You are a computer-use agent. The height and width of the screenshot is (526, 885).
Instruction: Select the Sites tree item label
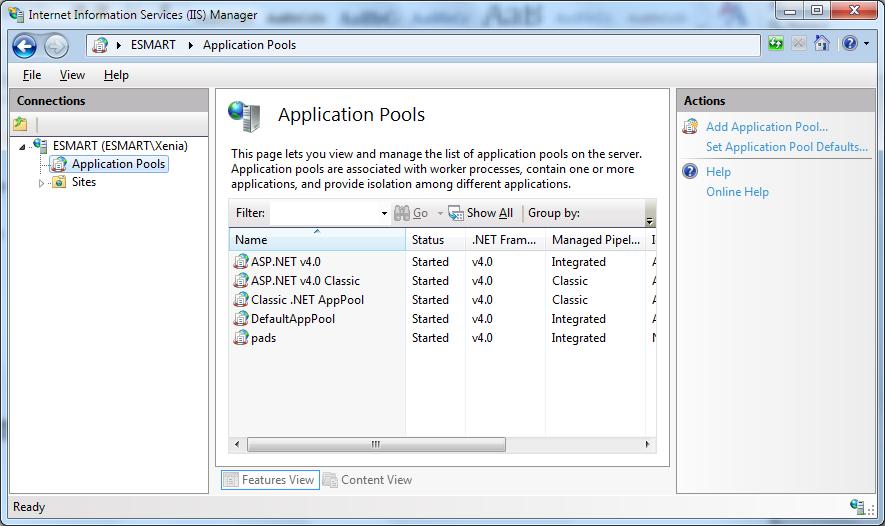click(84, 182)
